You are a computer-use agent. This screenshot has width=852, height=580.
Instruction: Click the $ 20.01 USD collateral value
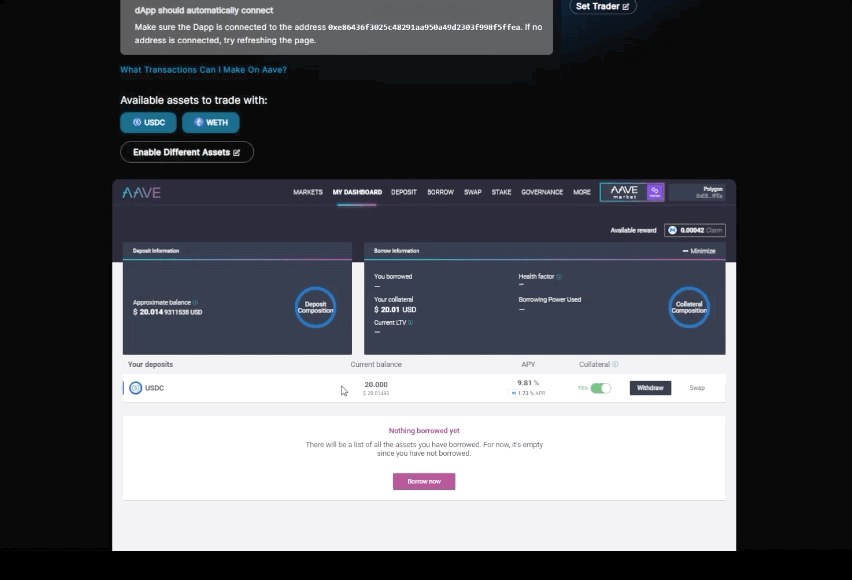tap(395, 310)
